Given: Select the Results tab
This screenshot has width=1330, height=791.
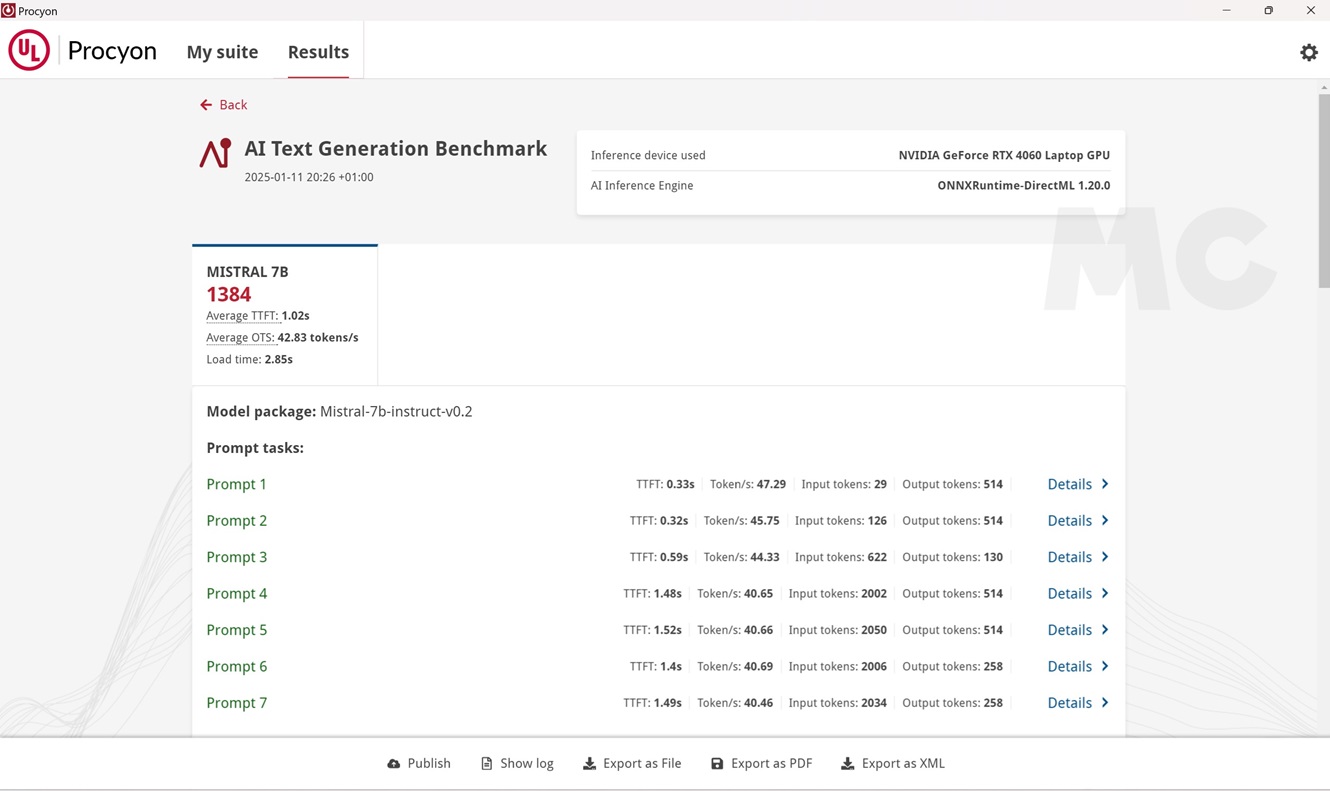Looking at the screenshot, I should point(318,52).
